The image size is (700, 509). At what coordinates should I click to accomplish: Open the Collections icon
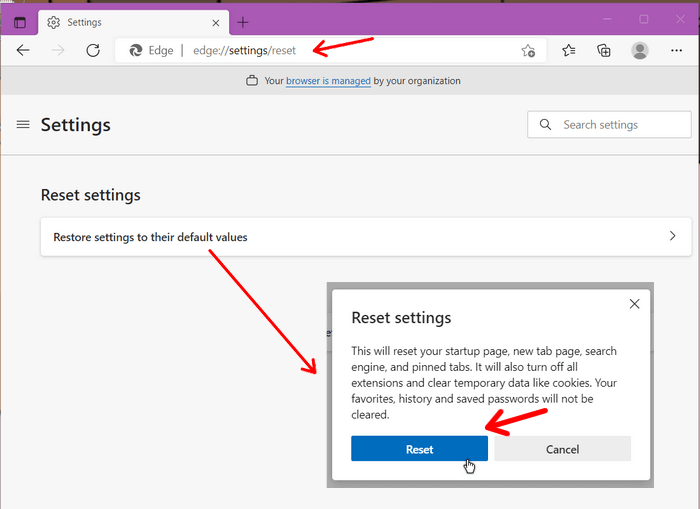coord(604,50)
